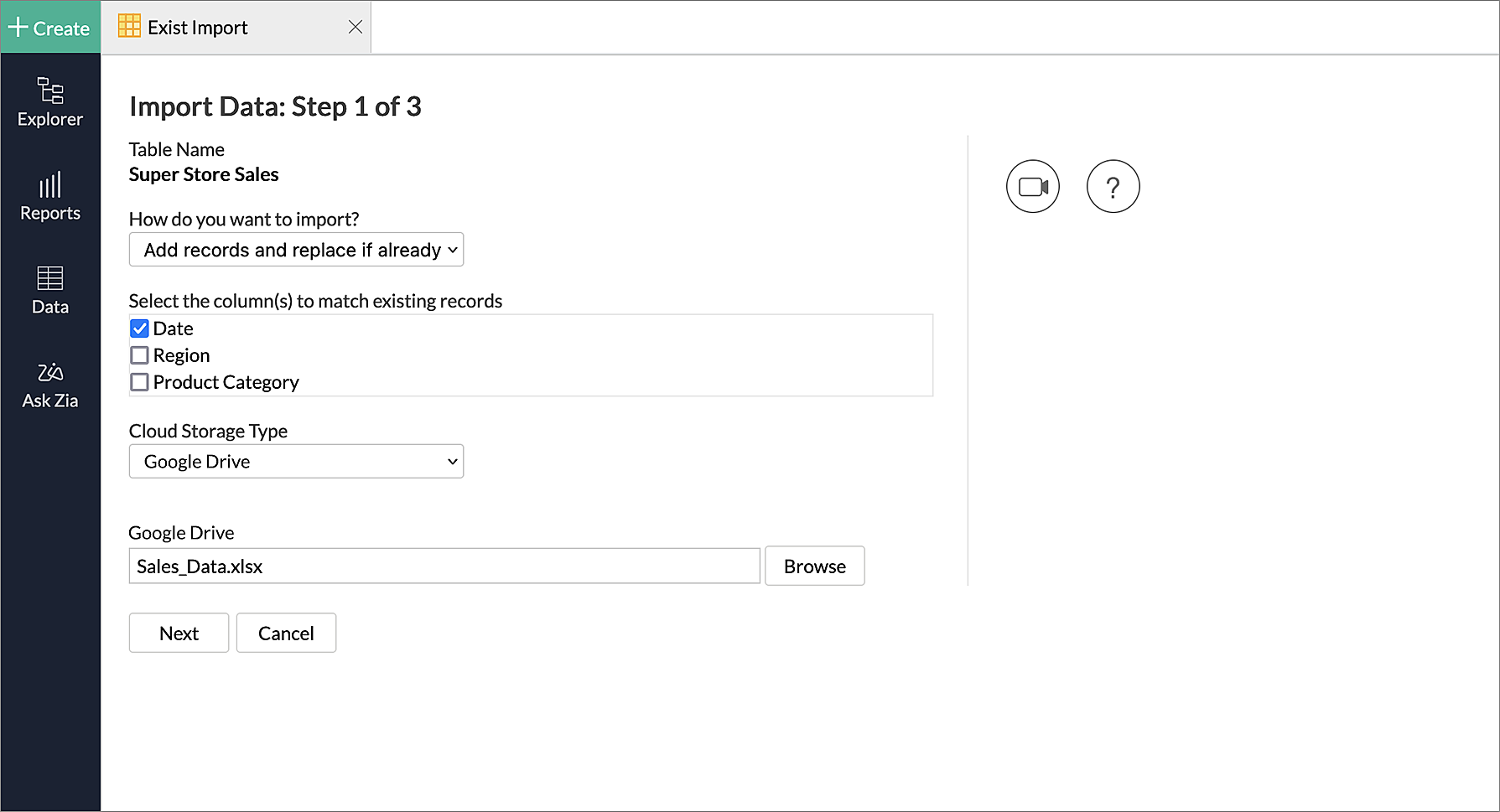Screen dimensions: 1500x812
Task: Close the Exist Import tab
Action: tap(356, 27)
